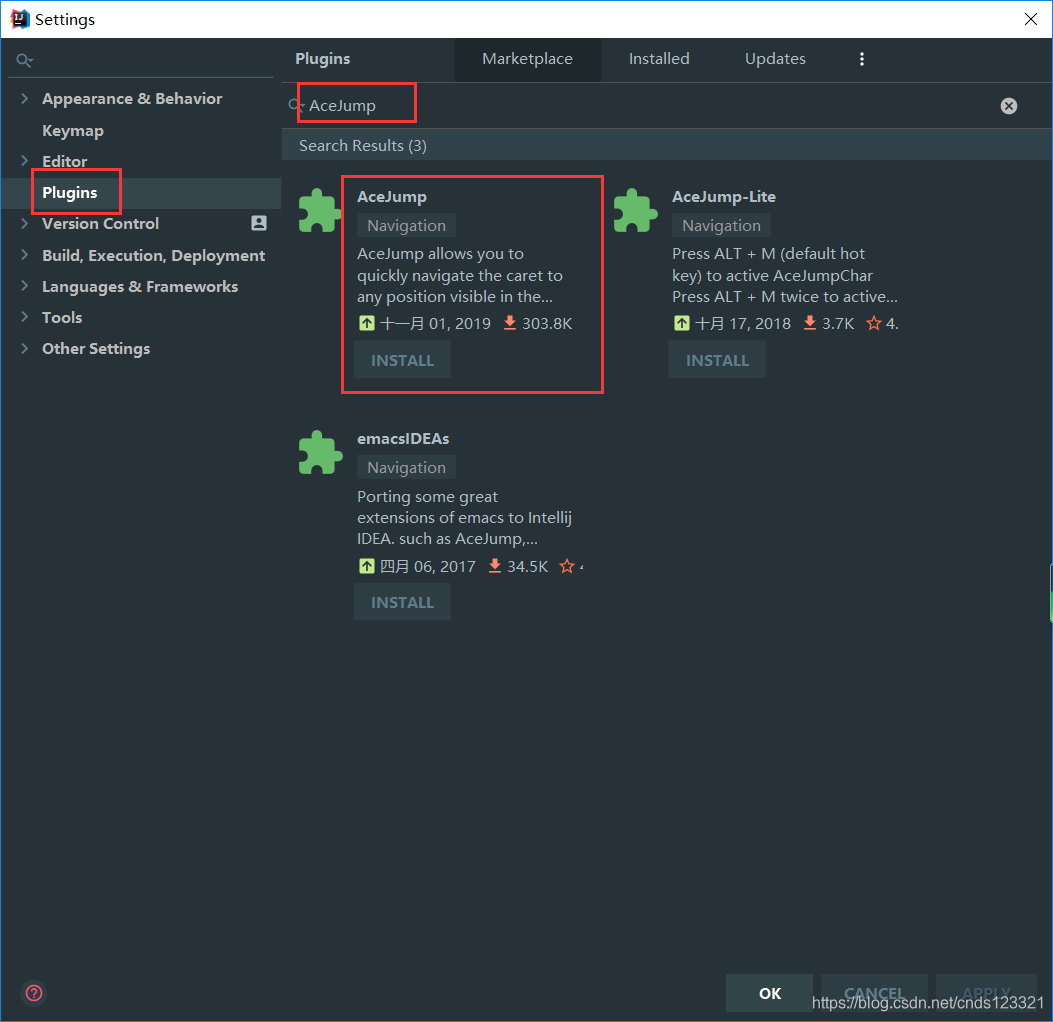Viewport: 1053px width, 1022px height.
Task: Install the emacsIDEAs plugin
Action: 402,602
